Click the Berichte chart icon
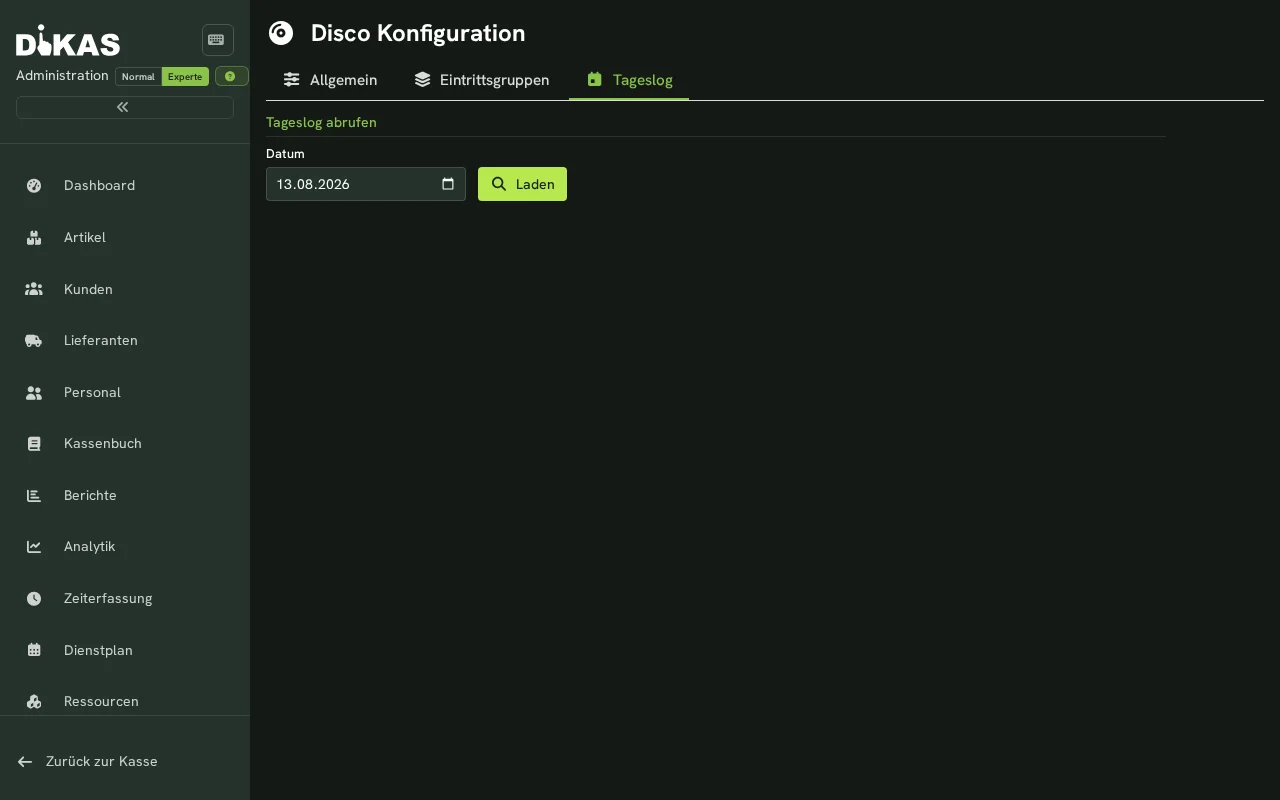1280x800 pixels. [x=34, y=495]
